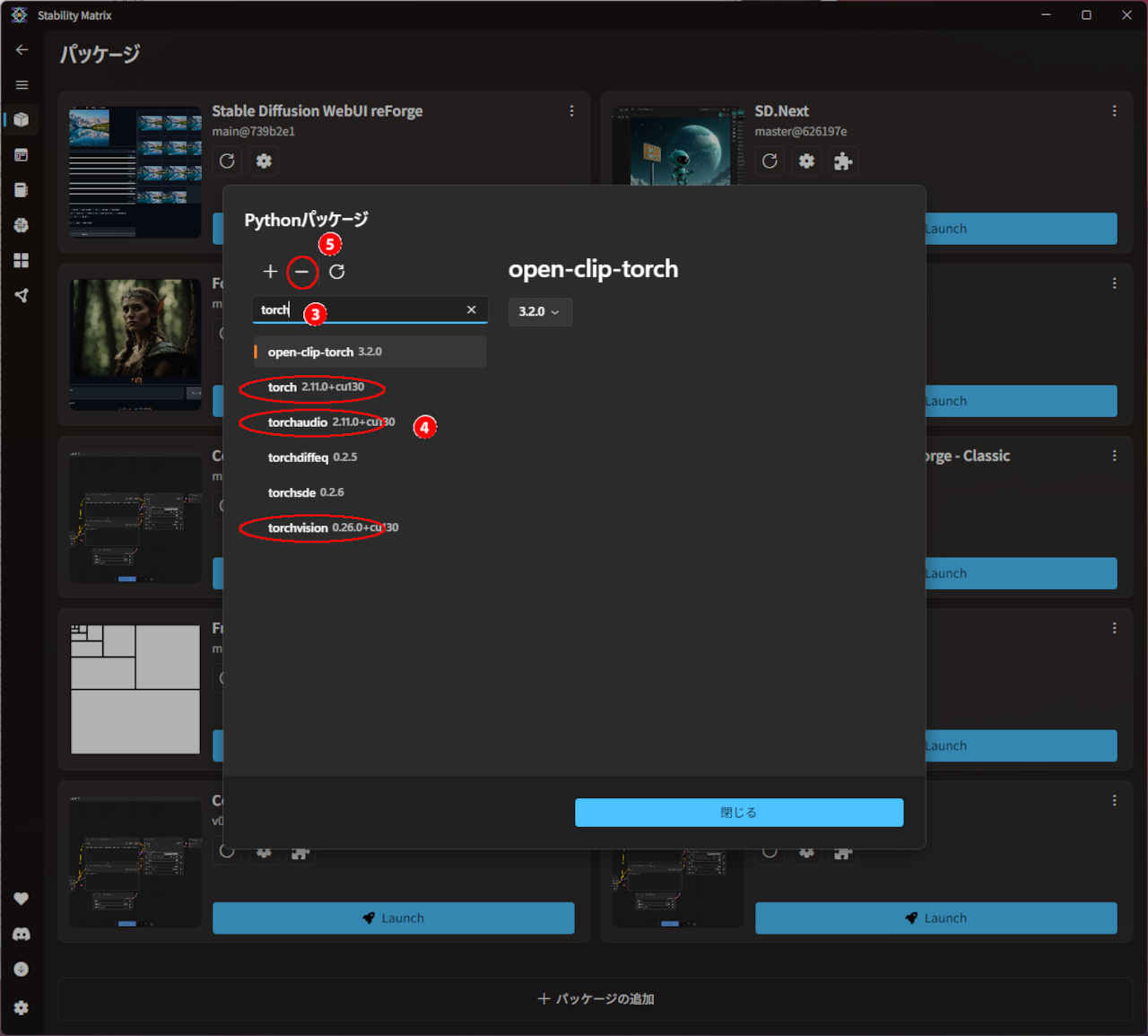Select the torchsde 0.2.6 package row

tap(370, 492)
